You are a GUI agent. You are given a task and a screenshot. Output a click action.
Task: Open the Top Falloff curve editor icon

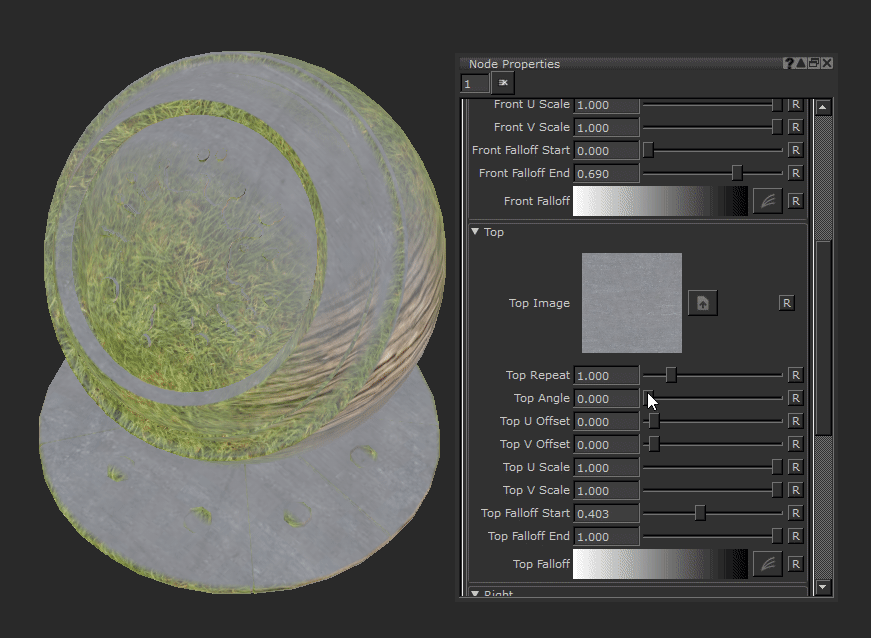766,564
